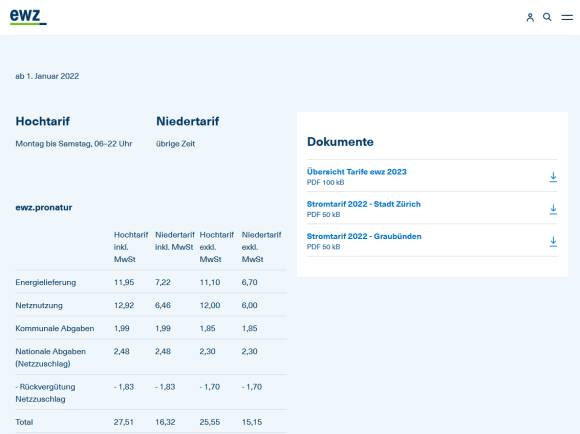
Task: Click the Total value 25,55
Action: (x=210, y=422)
